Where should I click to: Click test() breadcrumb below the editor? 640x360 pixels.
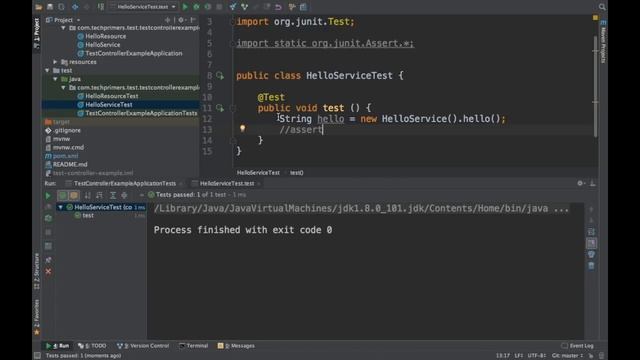click(x=297, y=173)
